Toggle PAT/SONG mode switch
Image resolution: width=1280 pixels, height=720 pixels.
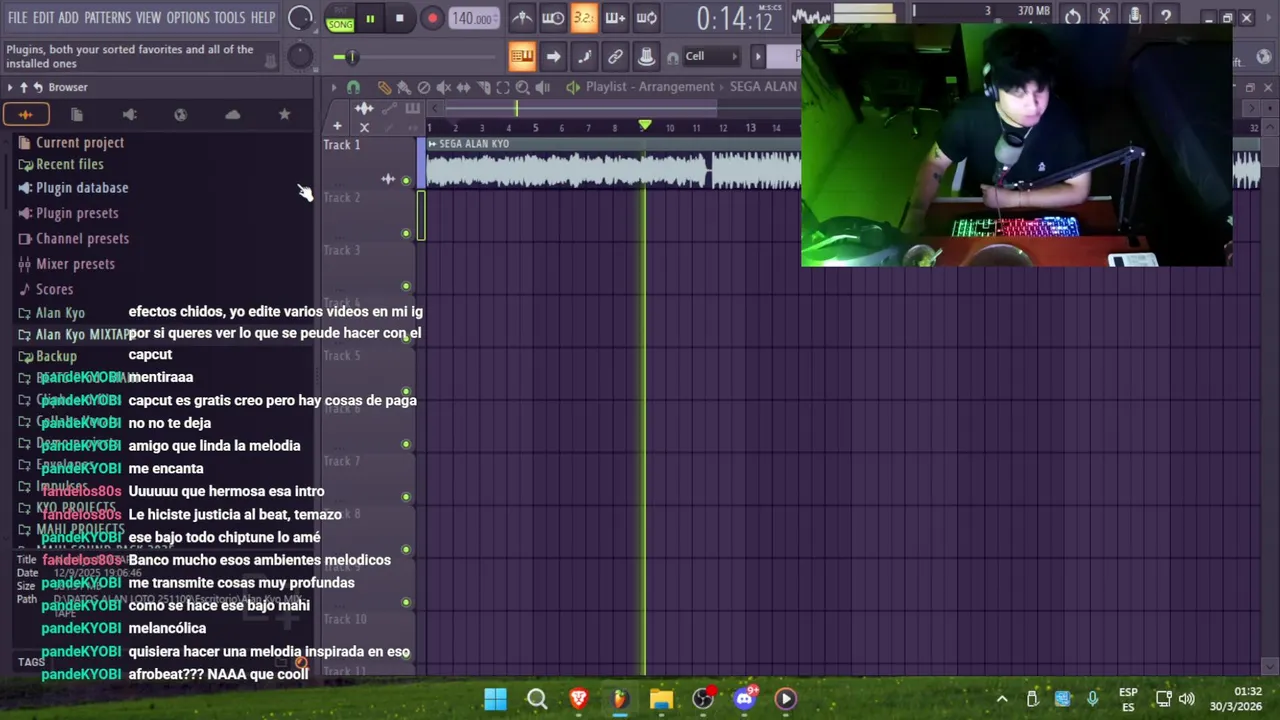click(x=340, y=18)
